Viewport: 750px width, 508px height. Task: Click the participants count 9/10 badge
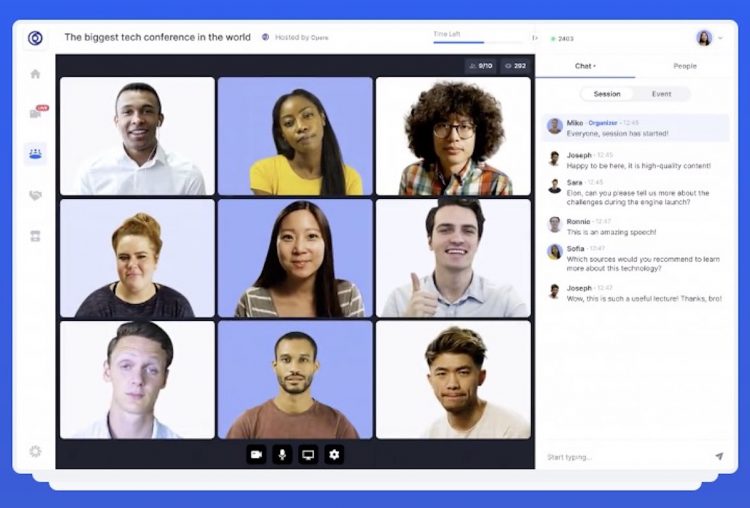[x=481, y=66]
